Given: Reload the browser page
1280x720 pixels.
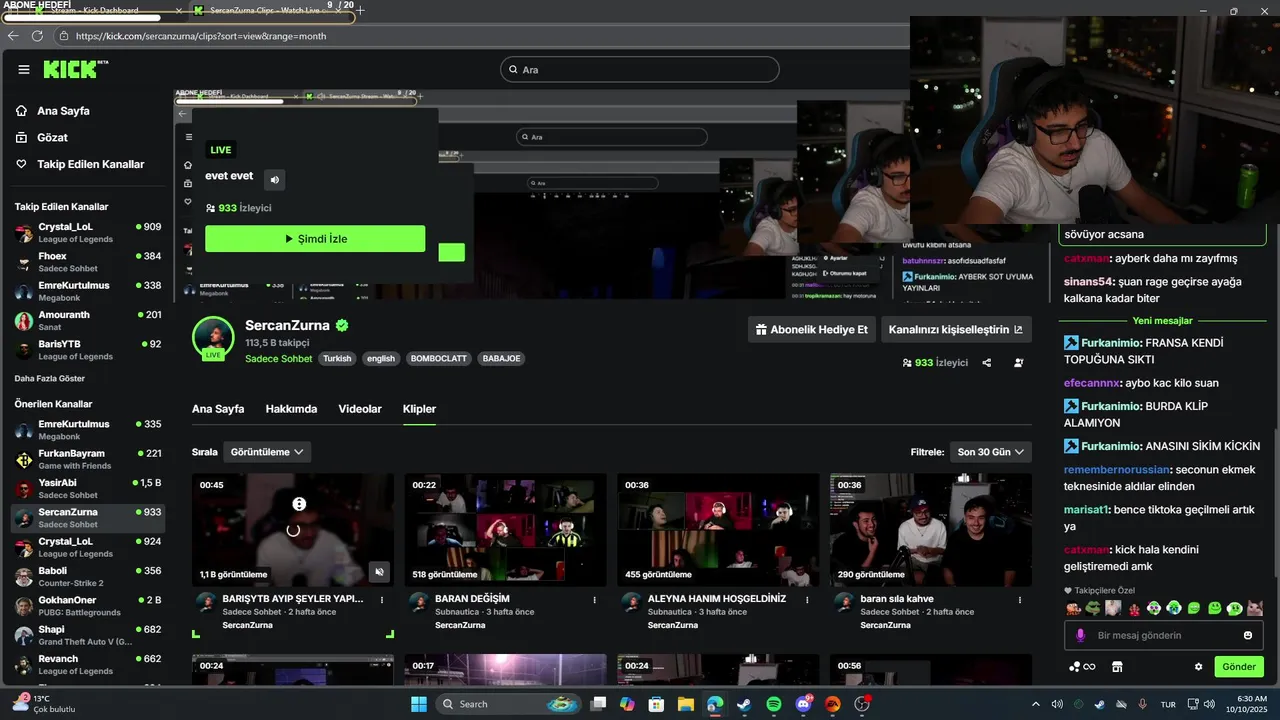Looking at the screenshot, I should pyautogui.click(x=37, y=36).
